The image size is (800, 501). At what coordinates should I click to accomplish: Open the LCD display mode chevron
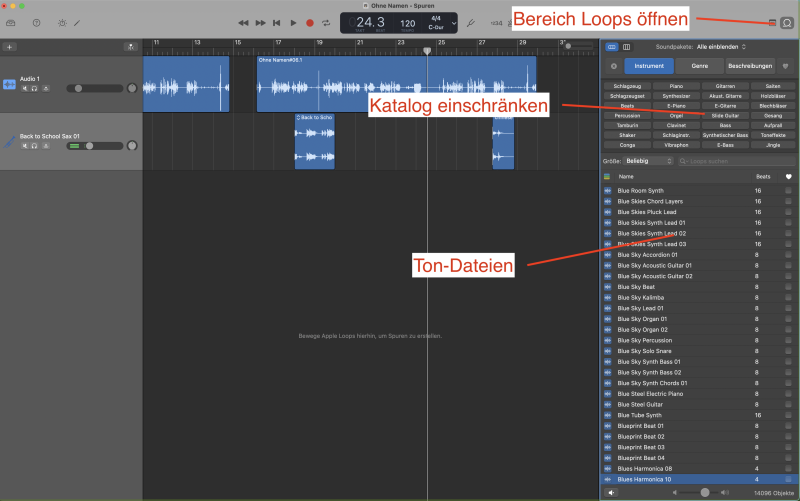click(454, 23)
